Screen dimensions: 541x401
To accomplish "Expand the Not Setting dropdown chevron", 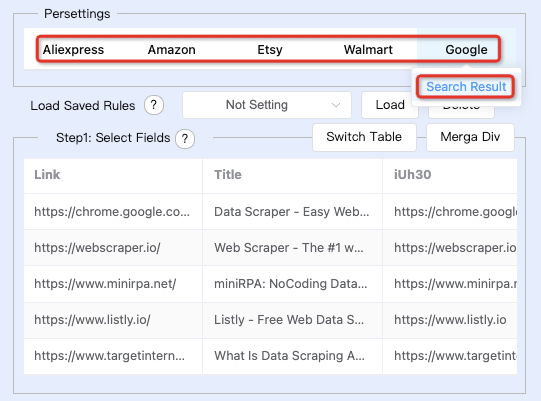I will 336,105.
